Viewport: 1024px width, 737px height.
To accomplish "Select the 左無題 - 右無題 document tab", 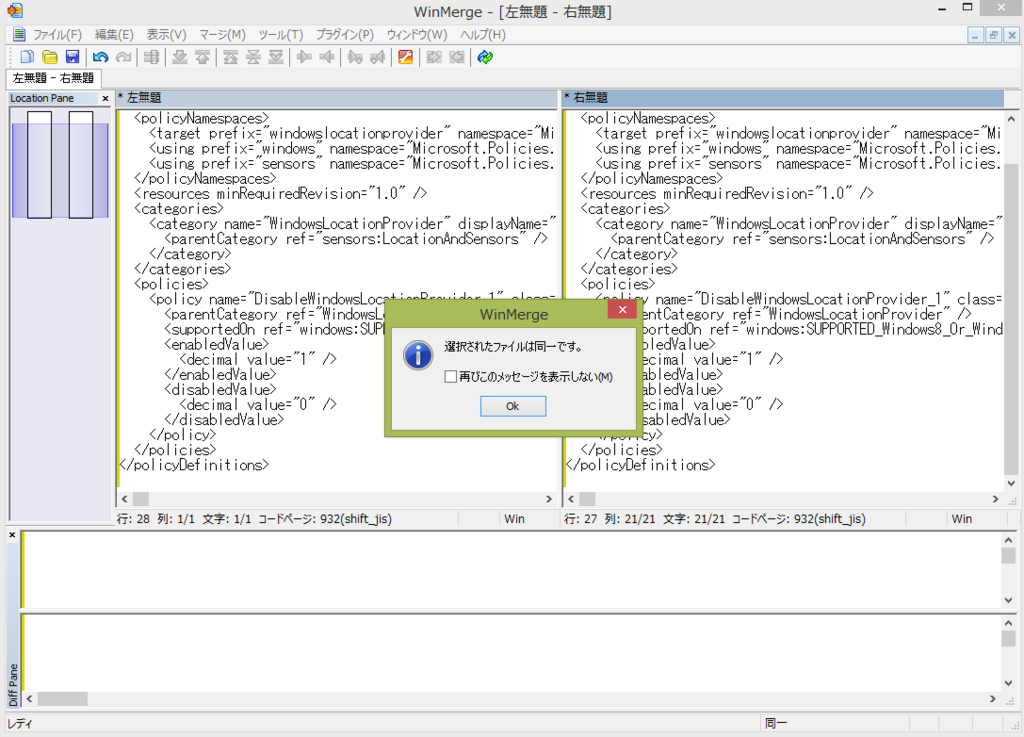I will point(54,78).
